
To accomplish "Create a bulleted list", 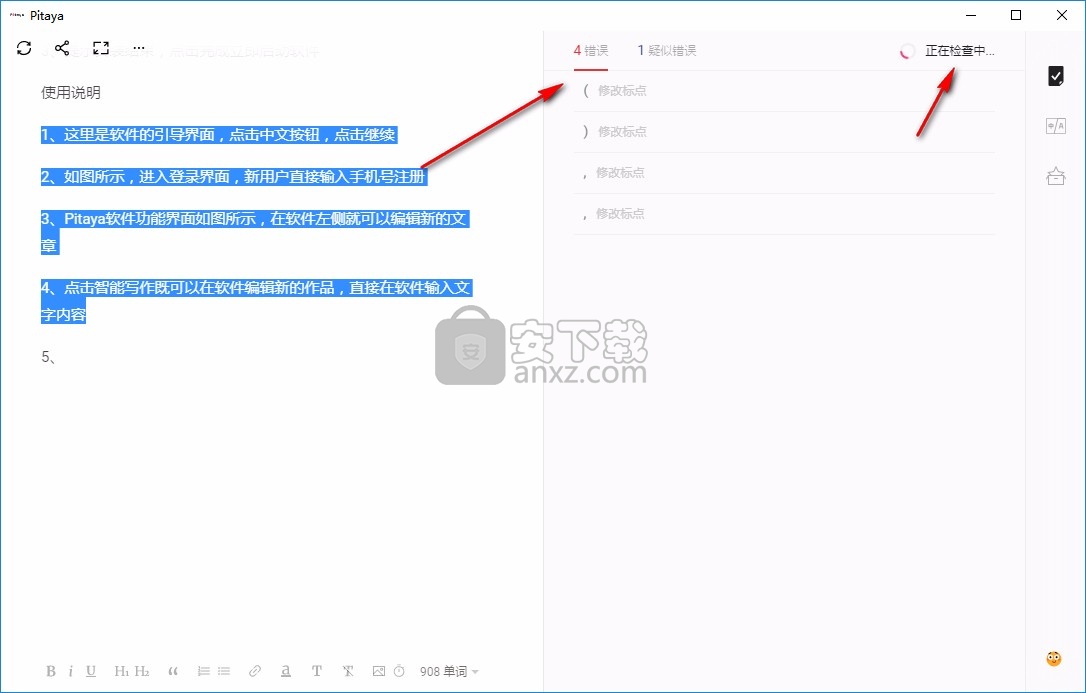I will point(224,671).
